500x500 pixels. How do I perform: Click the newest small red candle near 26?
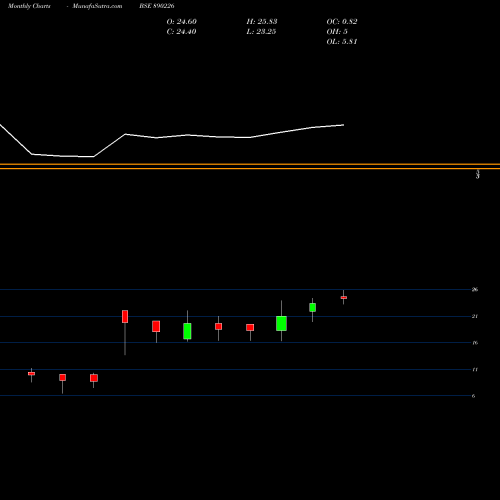[344, 297]
